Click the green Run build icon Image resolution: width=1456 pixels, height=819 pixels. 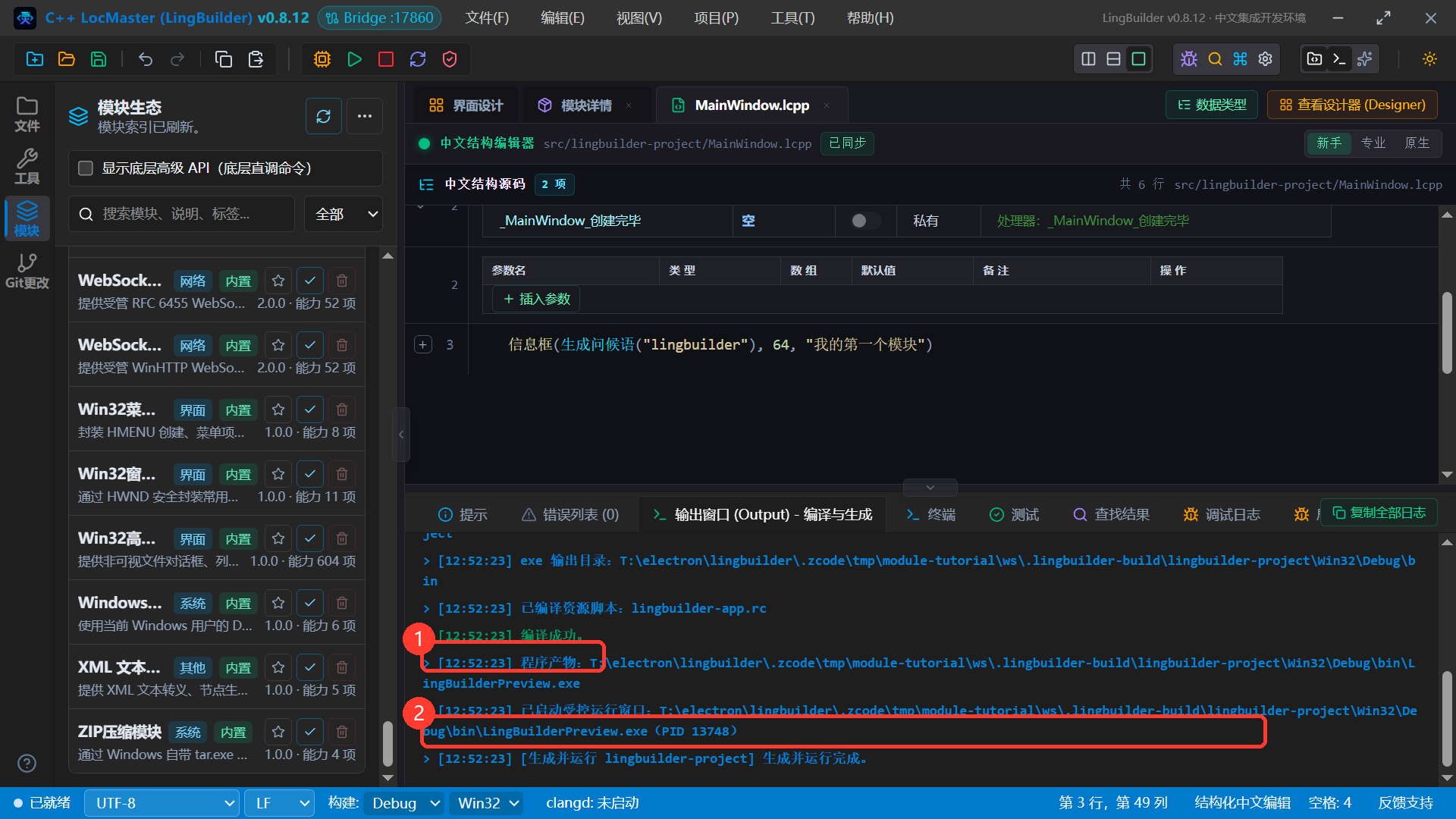[x=354, y=59]
